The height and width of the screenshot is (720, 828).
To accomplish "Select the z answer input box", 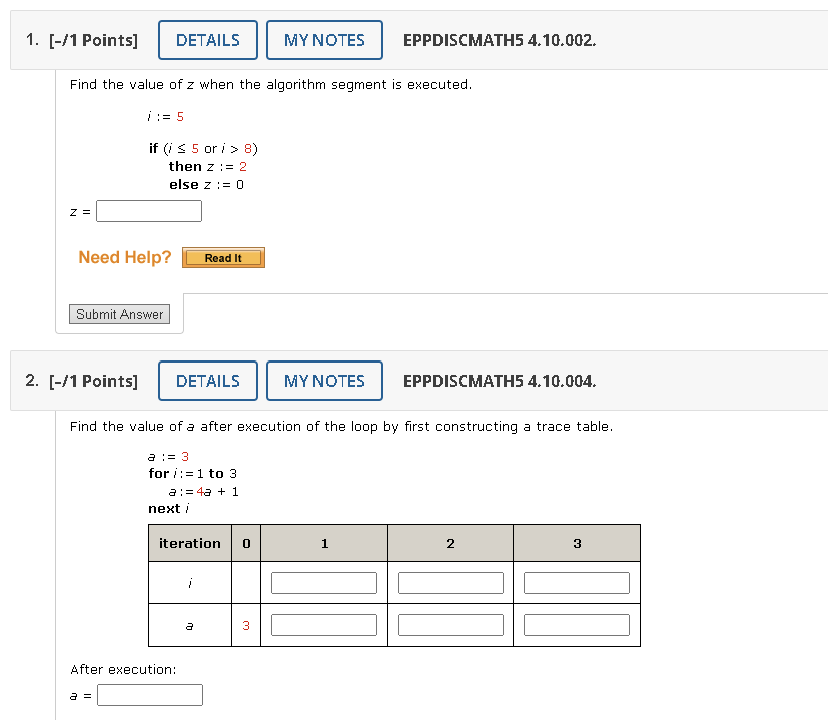I will pyautogui.click(x=148, y=210).
